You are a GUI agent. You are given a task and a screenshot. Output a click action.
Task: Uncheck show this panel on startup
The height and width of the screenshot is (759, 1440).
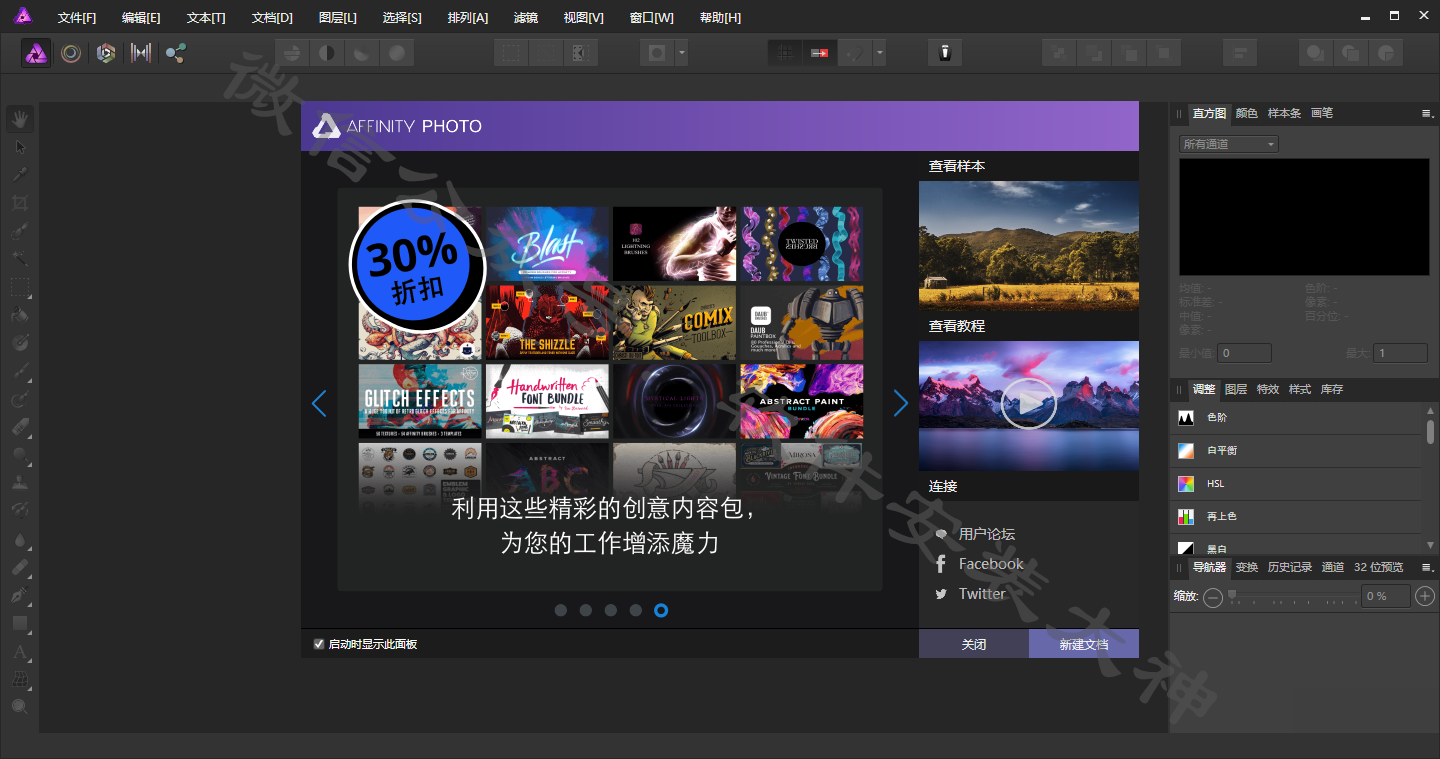(x=319, y=644)
